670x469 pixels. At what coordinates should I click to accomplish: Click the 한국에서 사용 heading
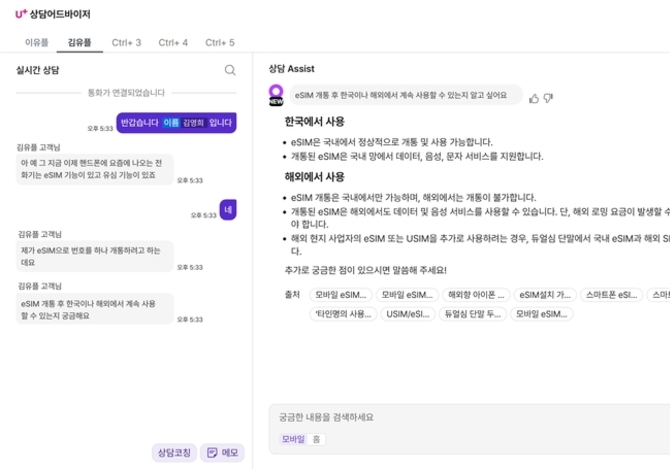point(314,122)
